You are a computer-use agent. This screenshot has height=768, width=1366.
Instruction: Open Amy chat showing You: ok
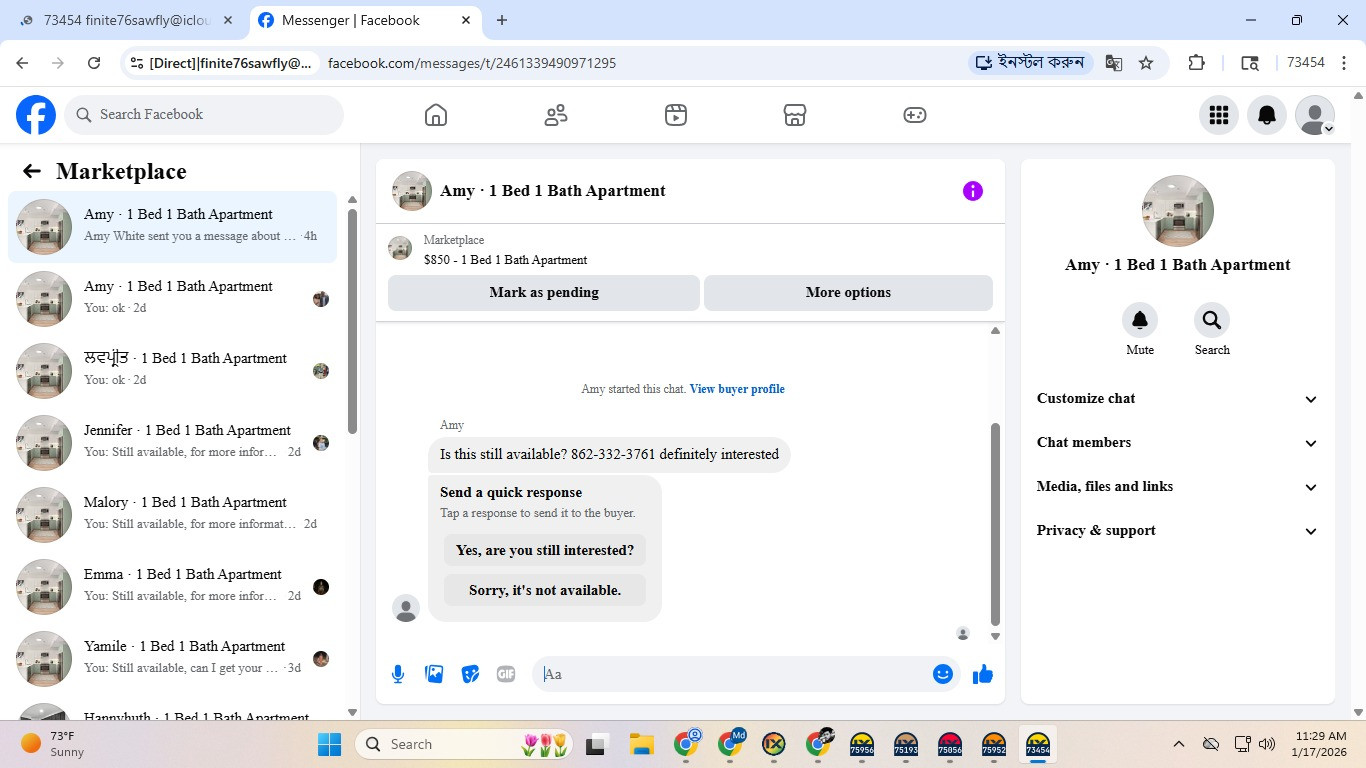tap(172, 299)
